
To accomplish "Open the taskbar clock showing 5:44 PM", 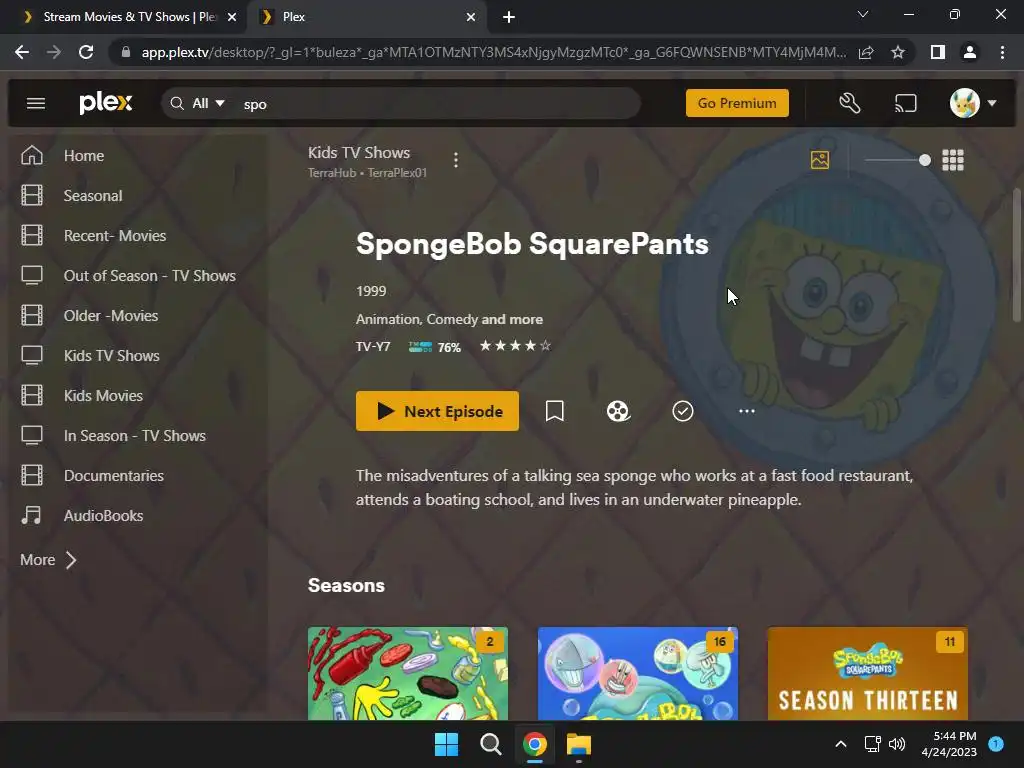I will click(949, 744).
